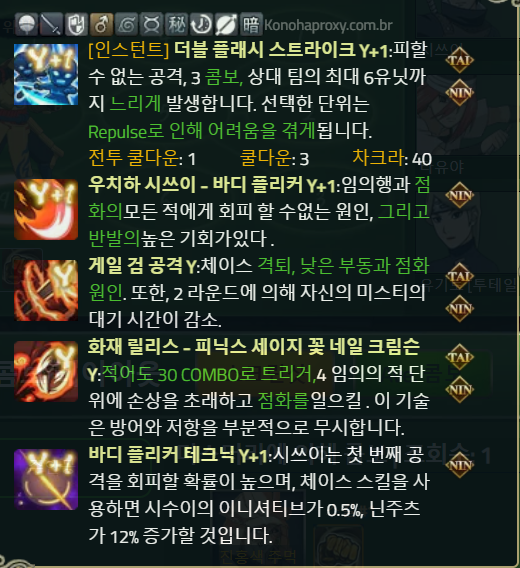520x568 pixels.
Task: Click the TAI badge beside 더블 플래시 스트라이크
Action: [459, 60]
